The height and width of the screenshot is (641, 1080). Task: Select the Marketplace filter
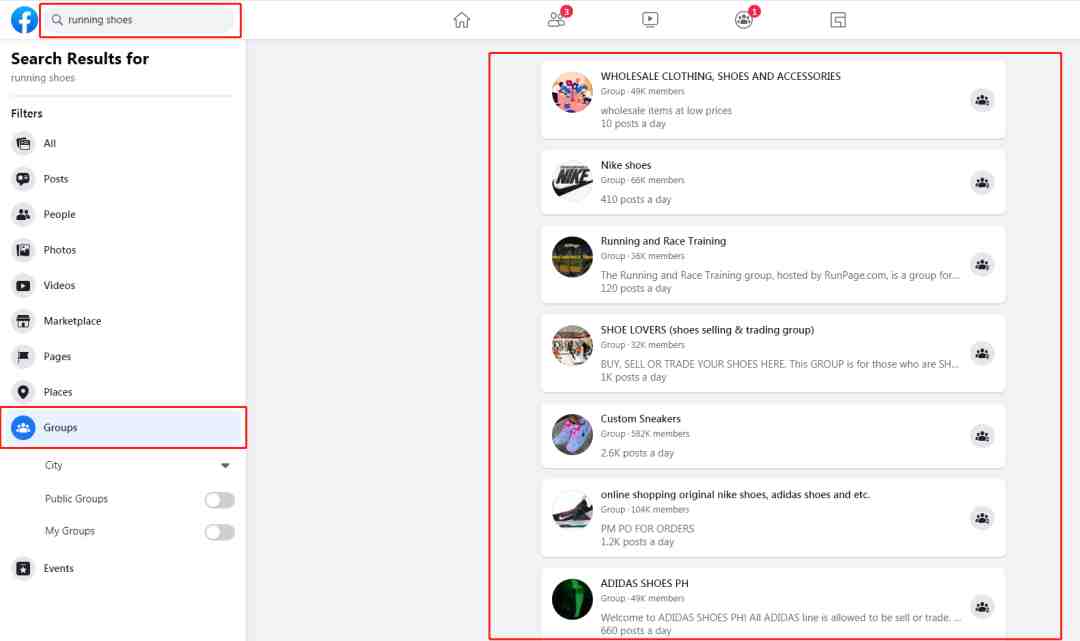pos(123,321)
